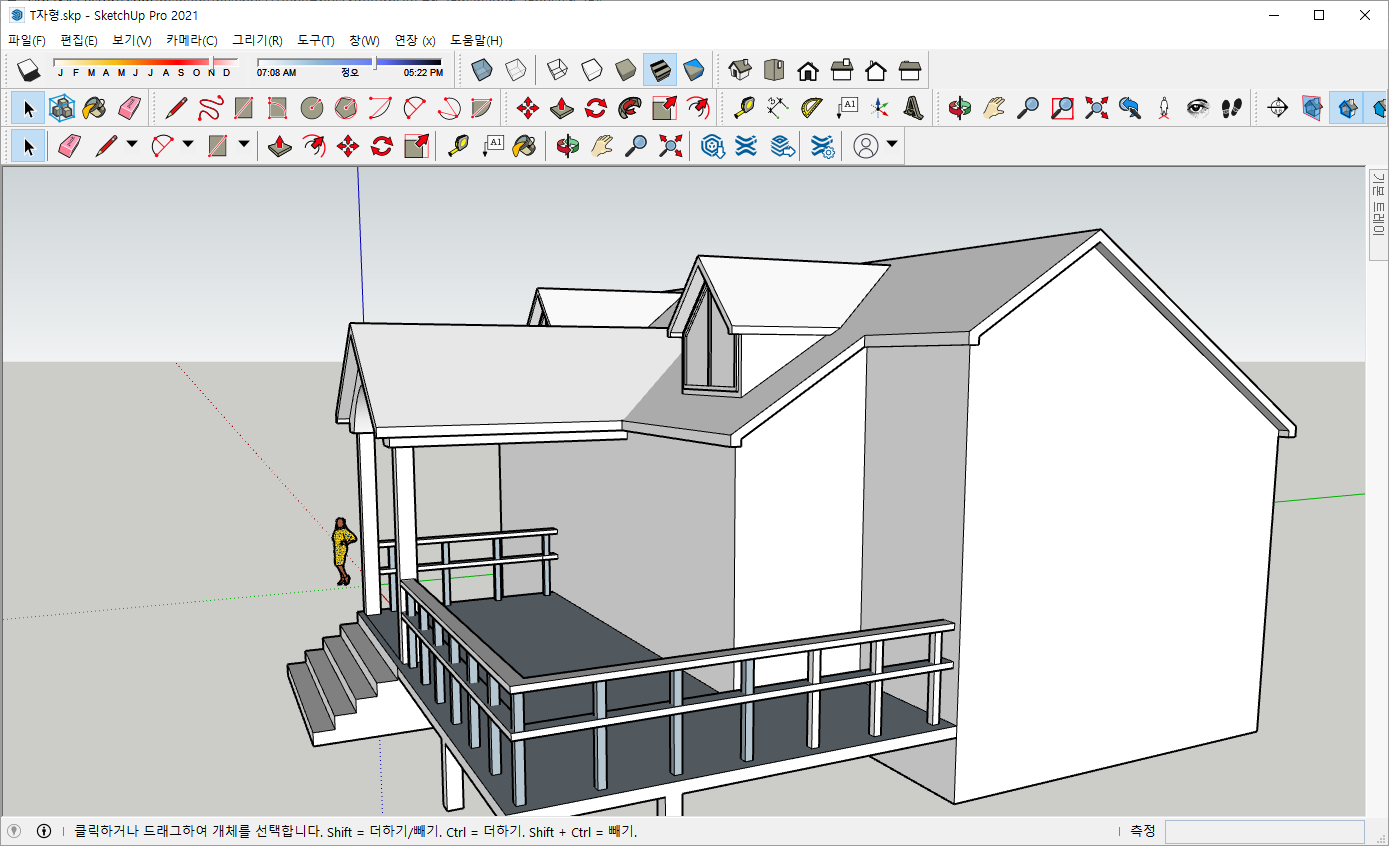Select the Dimension tool
This screenshot has height=846, width=1389.
(x=777, y=107)
